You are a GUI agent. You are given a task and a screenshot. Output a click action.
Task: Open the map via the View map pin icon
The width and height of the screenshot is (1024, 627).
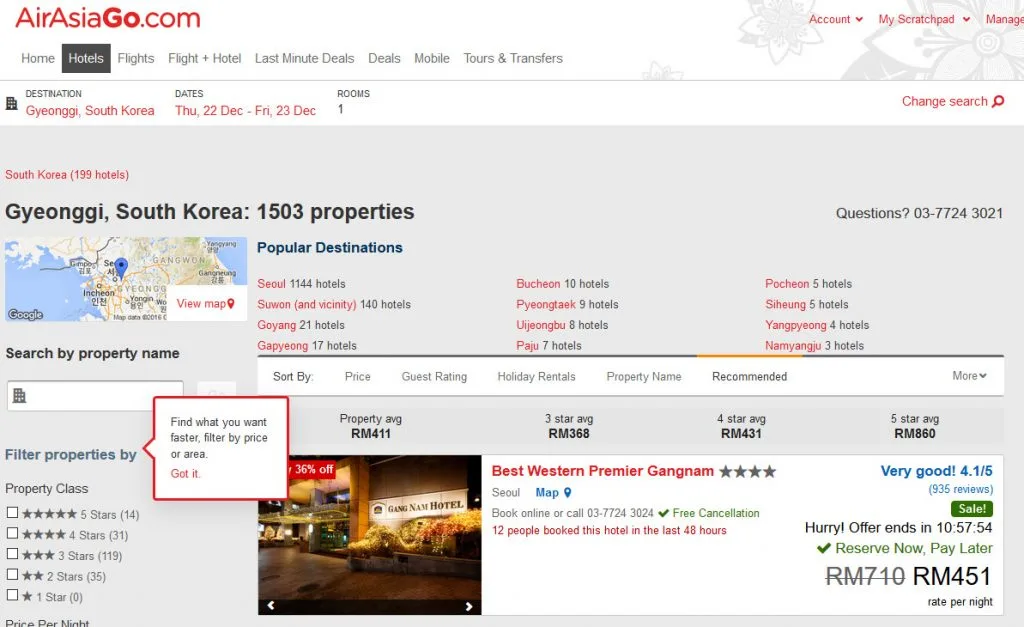[230, 303]
